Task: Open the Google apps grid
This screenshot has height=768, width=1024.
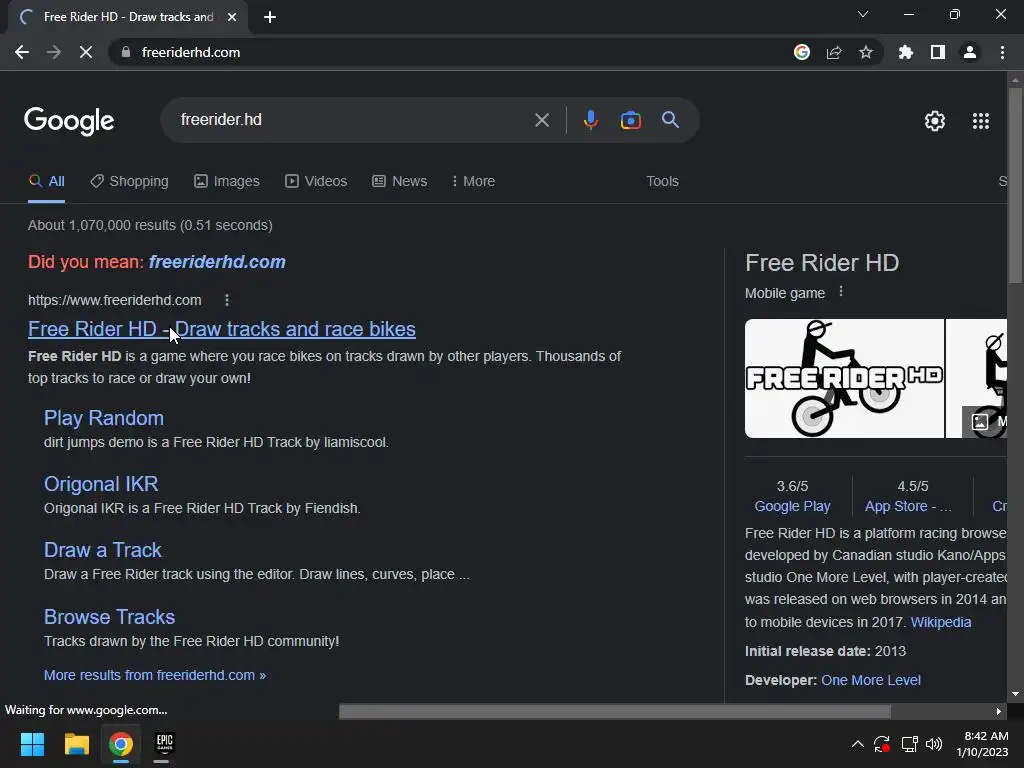Action: coord(981,121)
